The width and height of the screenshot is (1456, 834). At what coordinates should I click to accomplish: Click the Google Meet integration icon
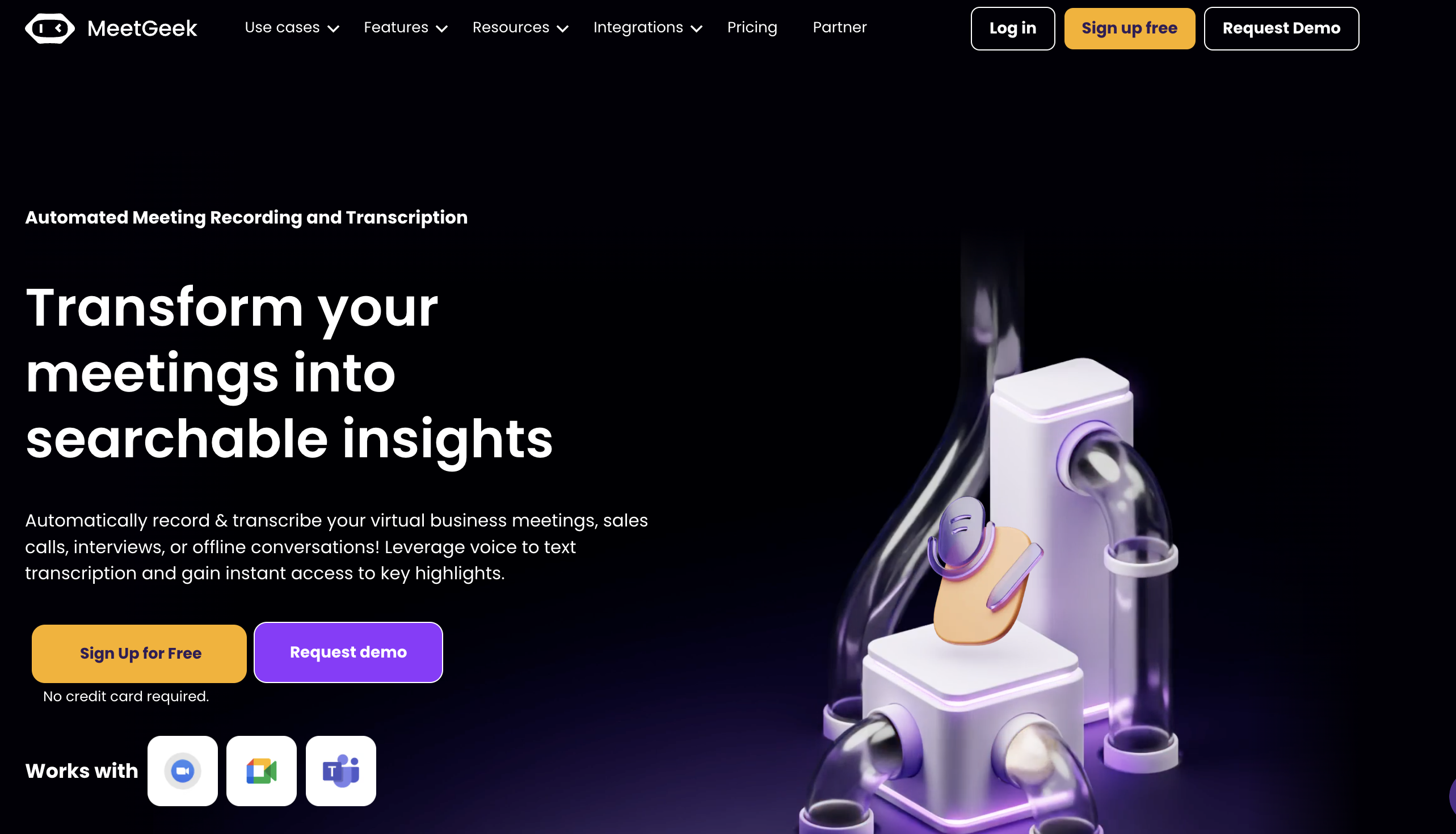pyautogui.click(x=261, y=770)
